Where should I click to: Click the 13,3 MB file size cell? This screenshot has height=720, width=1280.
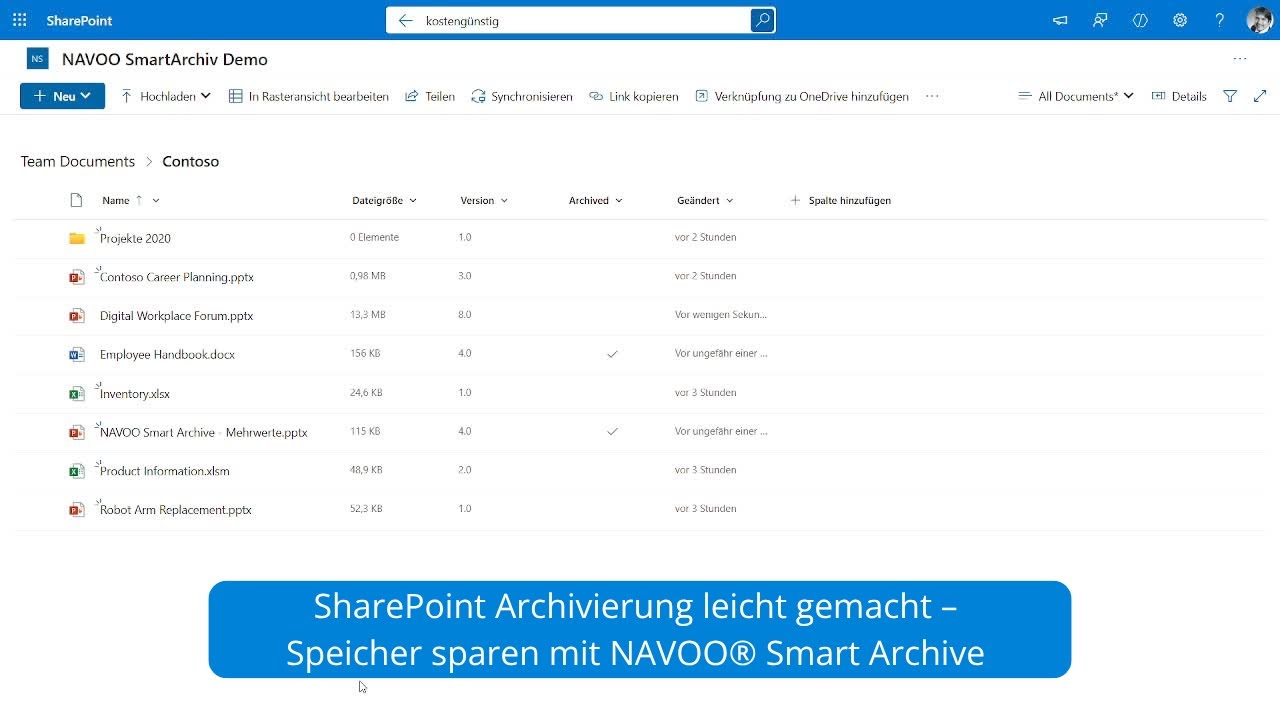367,315
